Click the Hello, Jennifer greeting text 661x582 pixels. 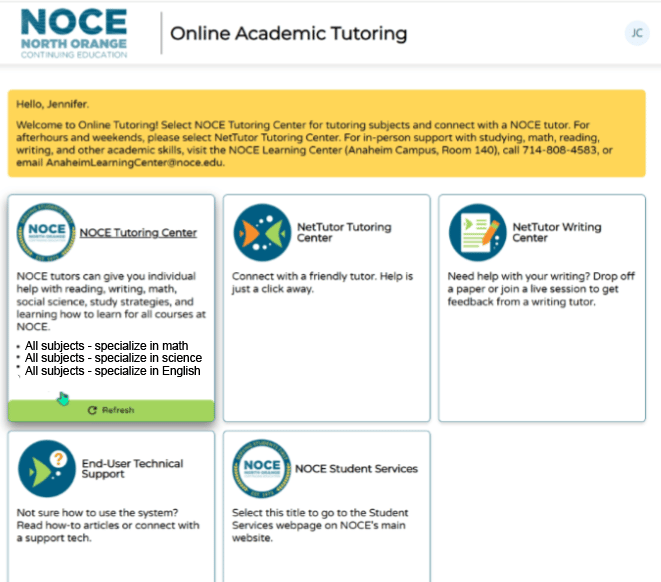coord(52,104)
